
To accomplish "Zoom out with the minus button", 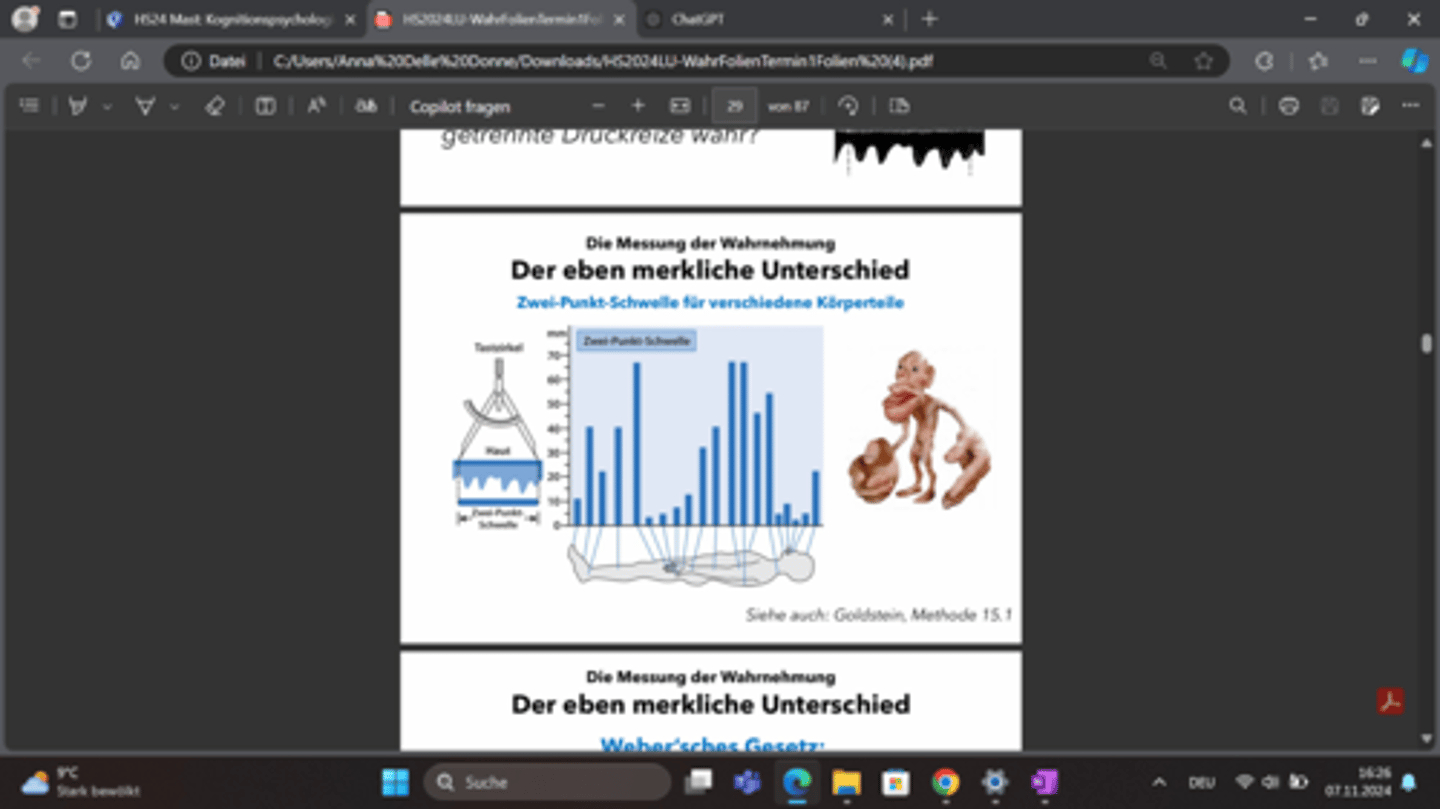I will [x=598, y=106].
